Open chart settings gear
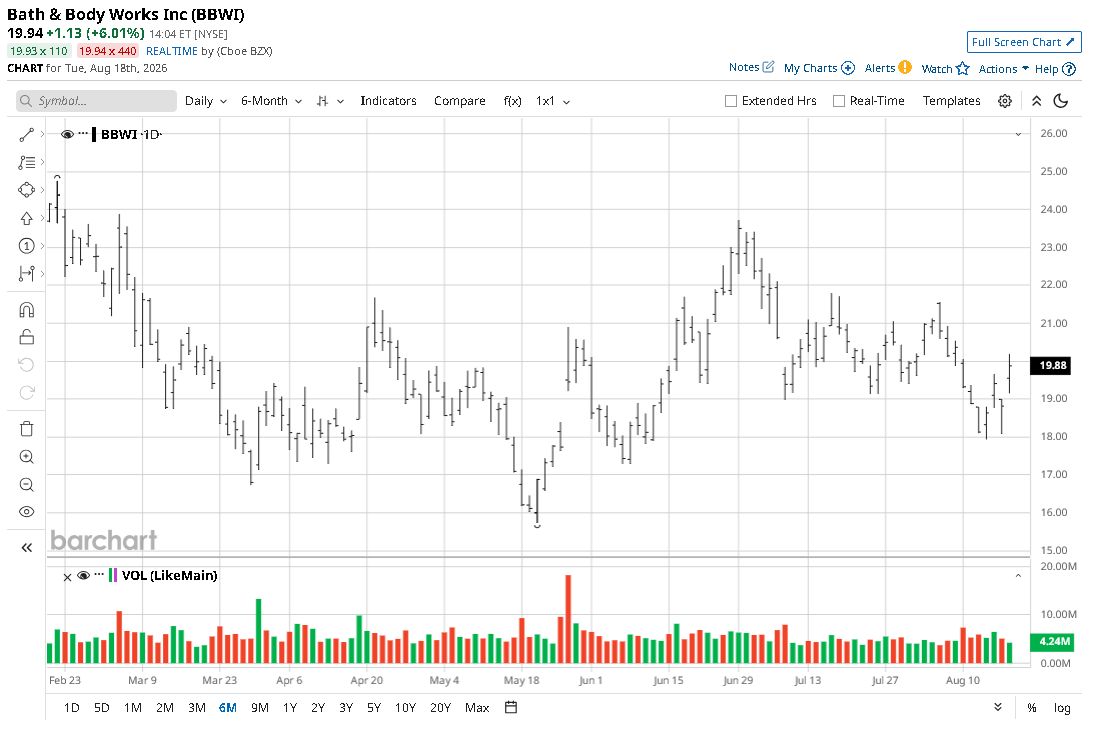This screenshot has height=735, width=1110. 1005,101
